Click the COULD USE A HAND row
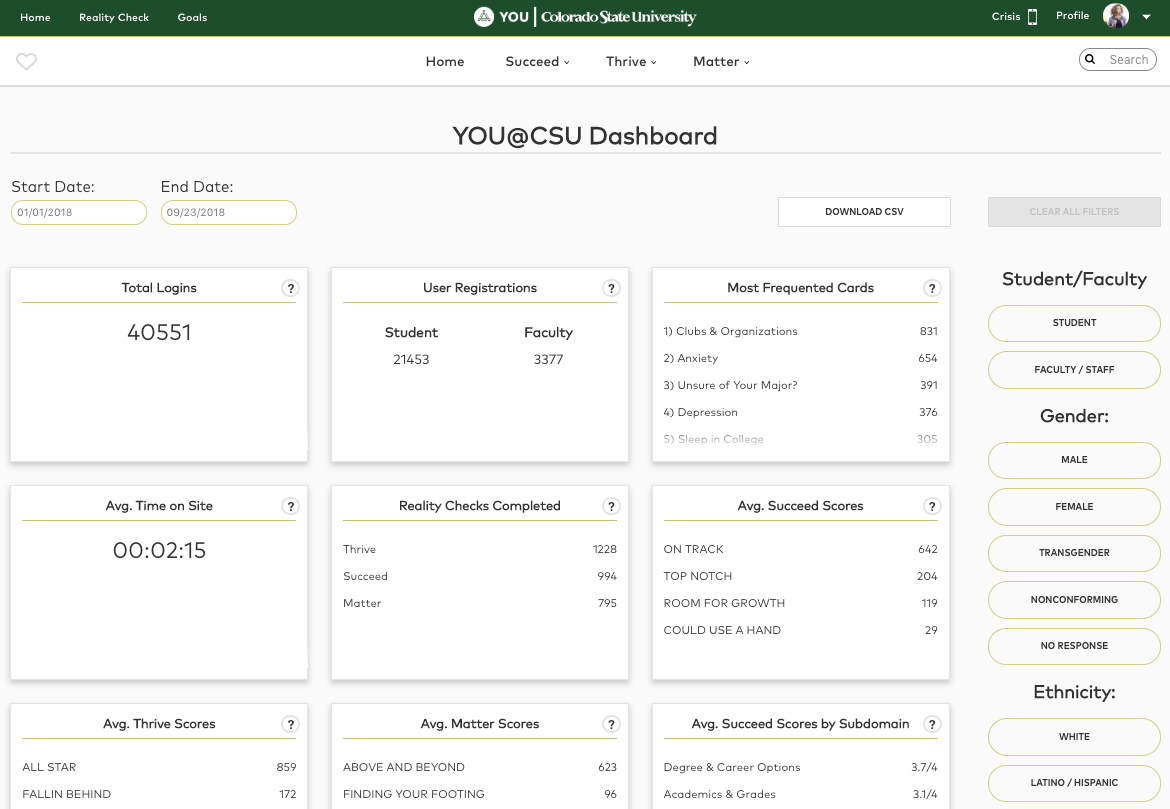The height and width of the screenshot is (809, 1170). pos(801,630)
